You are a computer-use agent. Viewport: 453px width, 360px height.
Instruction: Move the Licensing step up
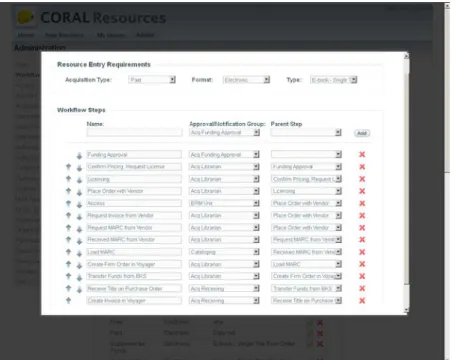pos(68,178)
